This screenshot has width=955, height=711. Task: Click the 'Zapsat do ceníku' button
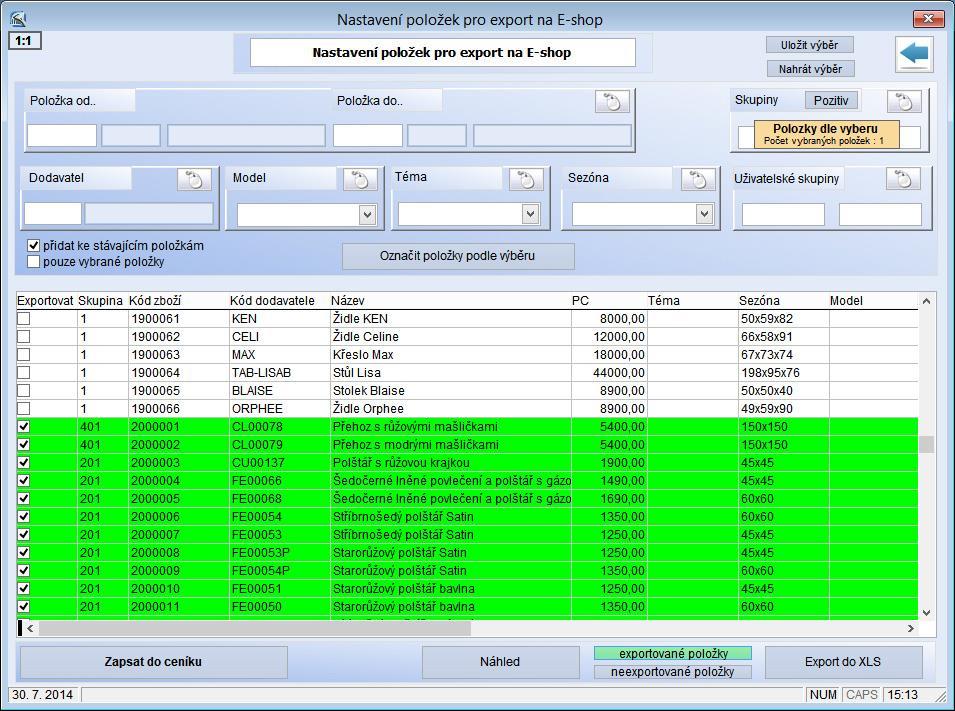tap(153, 662)
